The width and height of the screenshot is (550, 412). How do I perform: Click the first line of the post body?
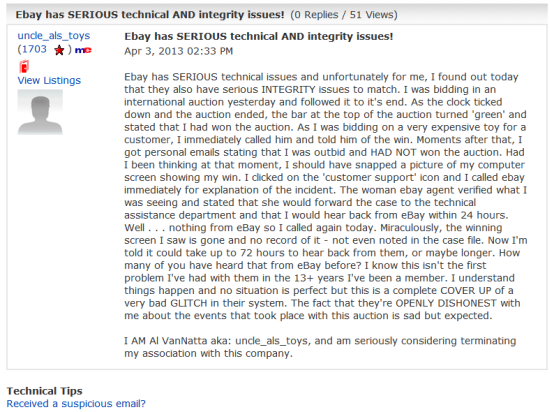(x=321, y=77)
